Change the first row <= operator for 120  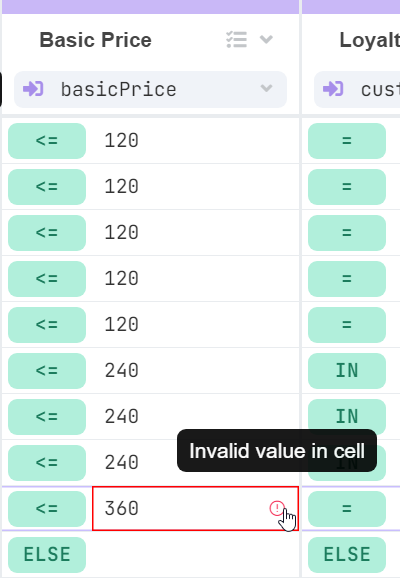point(47,141)
